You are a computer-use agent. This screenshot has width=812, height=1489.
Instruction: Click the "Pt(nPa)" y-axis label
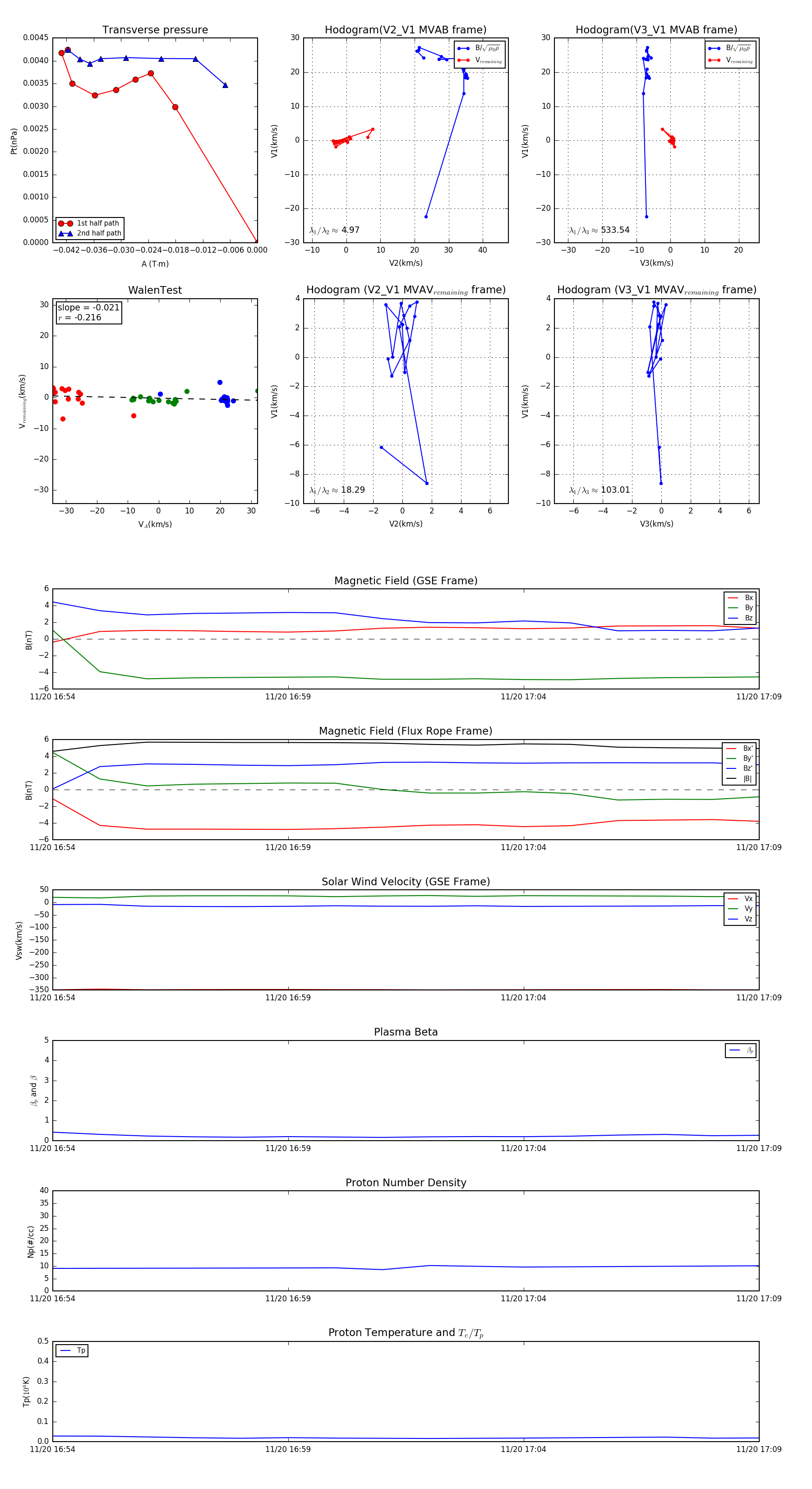click(x=14, y=141)
